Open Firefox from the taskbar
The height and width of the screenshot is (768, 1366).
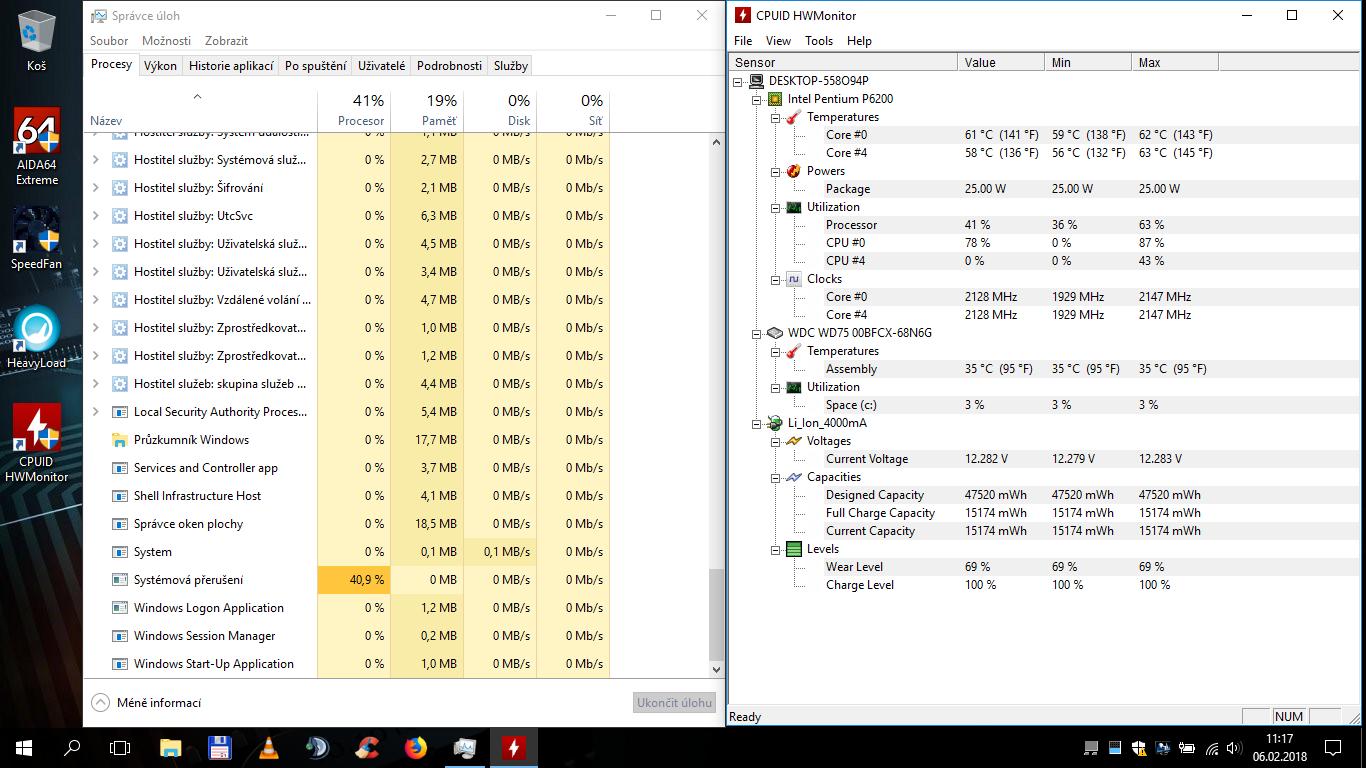click(416, 748)
